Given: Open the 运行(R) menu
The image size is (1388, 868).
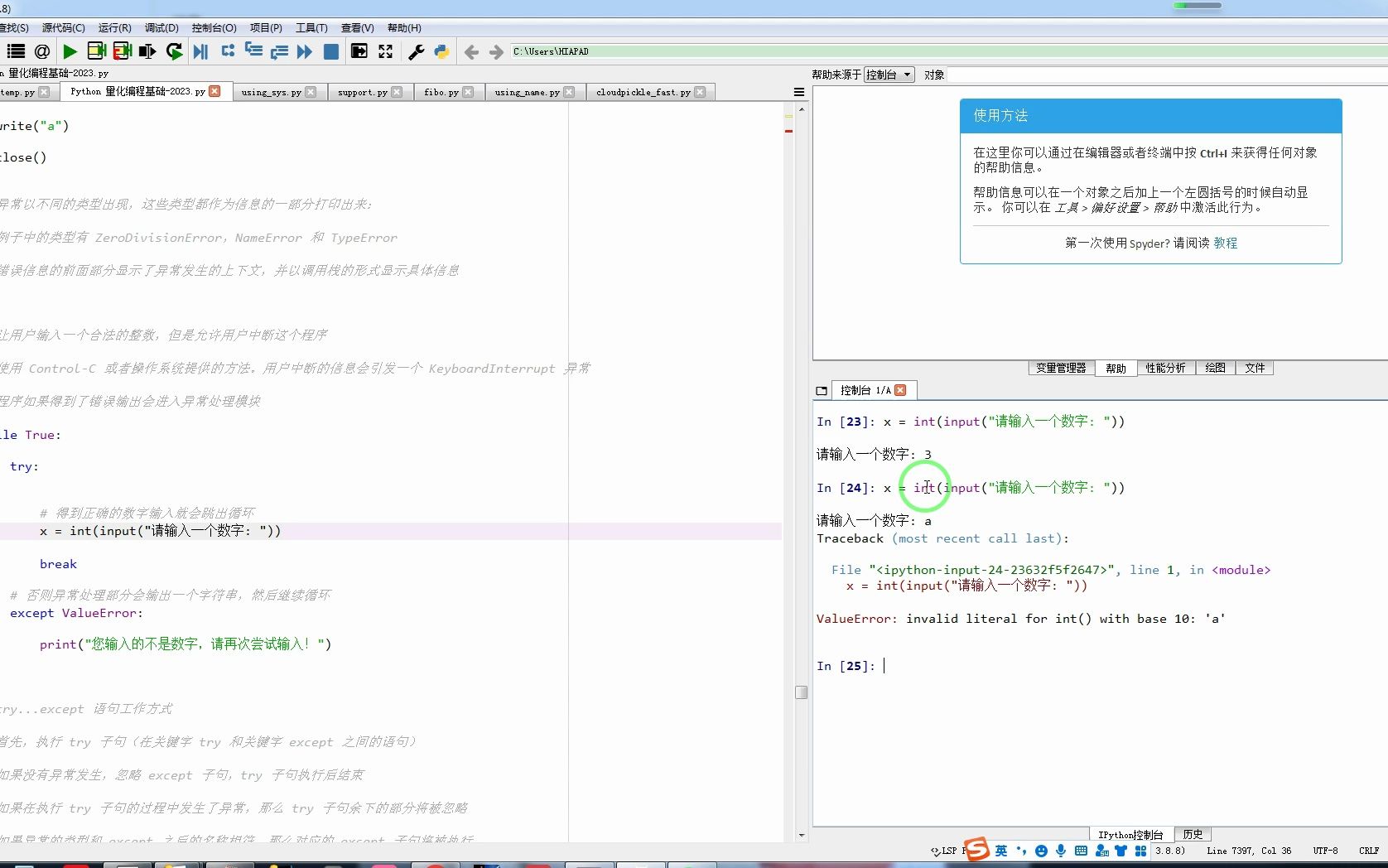Looking at the screenshot, I should [114, 27].
